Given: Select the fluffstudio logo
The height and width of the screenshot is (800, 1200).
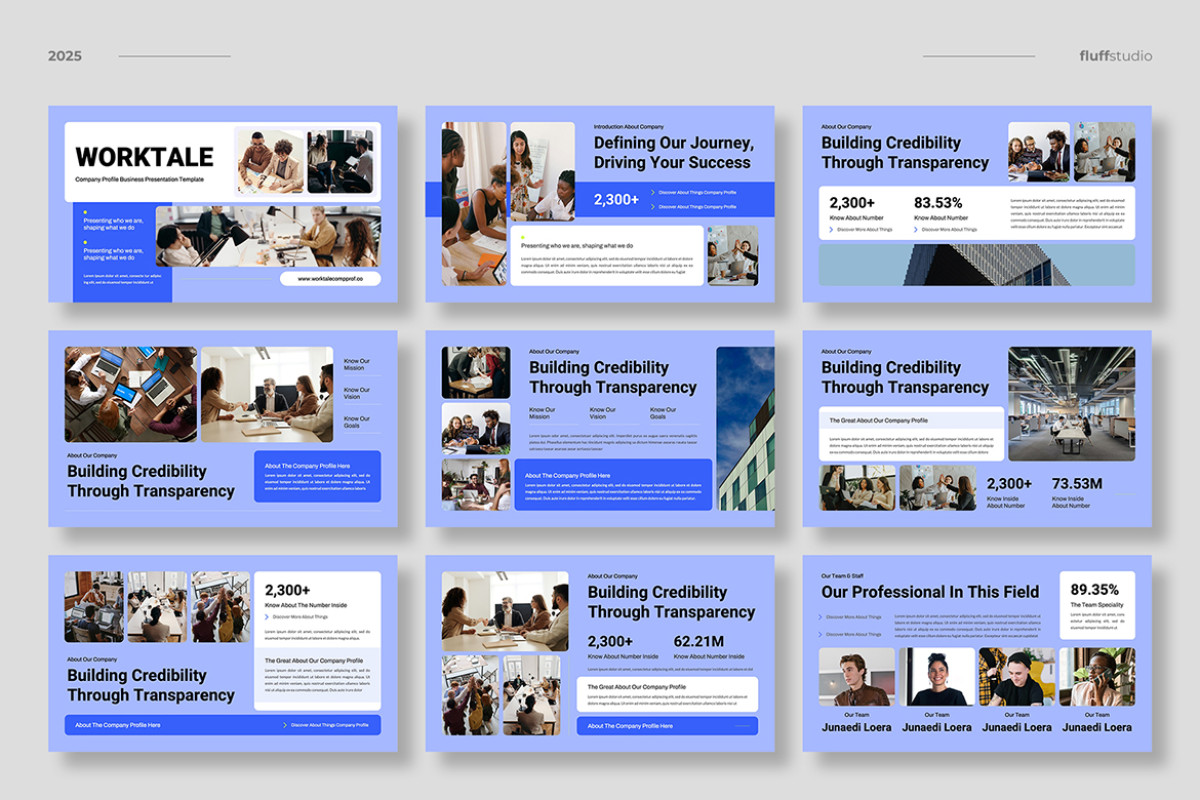Looking at the screenshot, I should coord(1114,56).
